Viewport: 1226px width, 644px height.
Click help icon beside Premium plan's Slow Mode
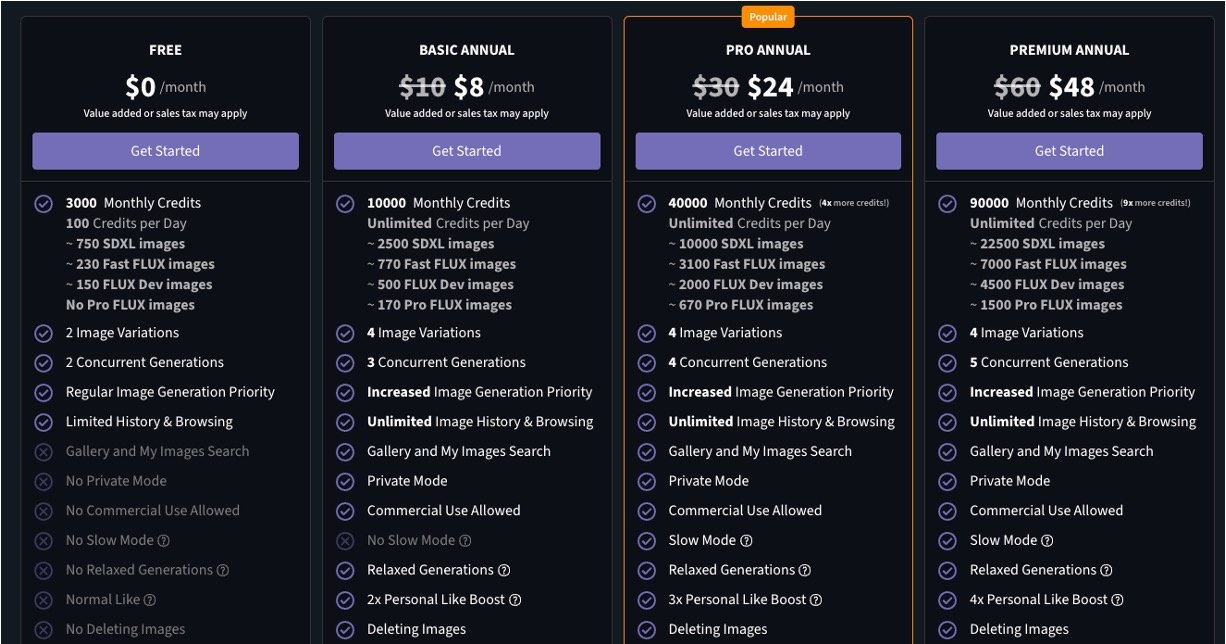tap(1047, 541)
